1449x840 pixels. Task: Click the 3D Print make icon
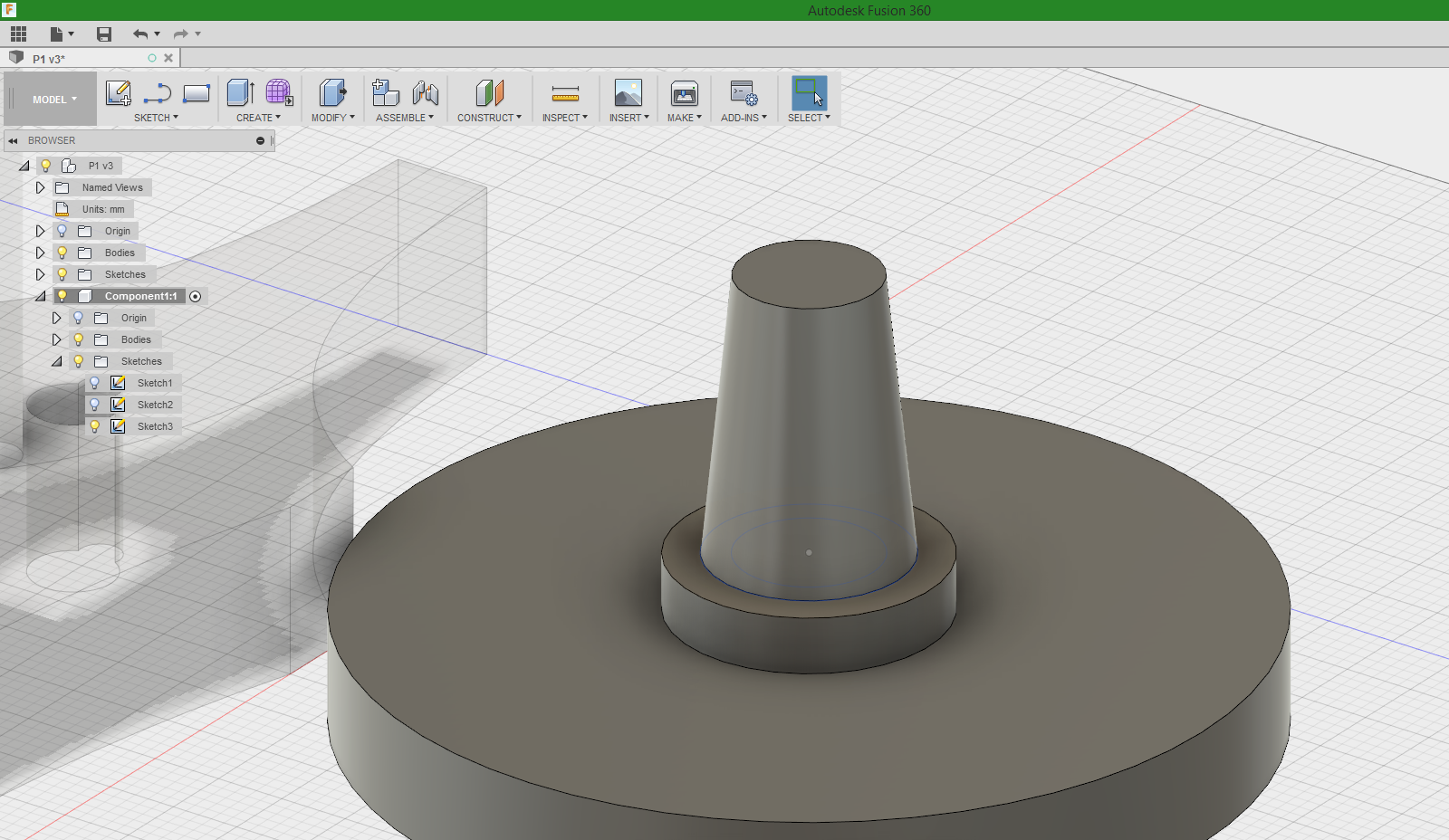tap(684, 93)
